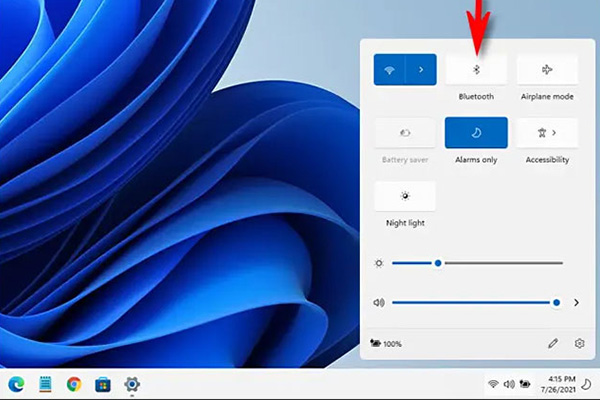Open audio output device chevron
600x400 pixels.
click(576, 303)
